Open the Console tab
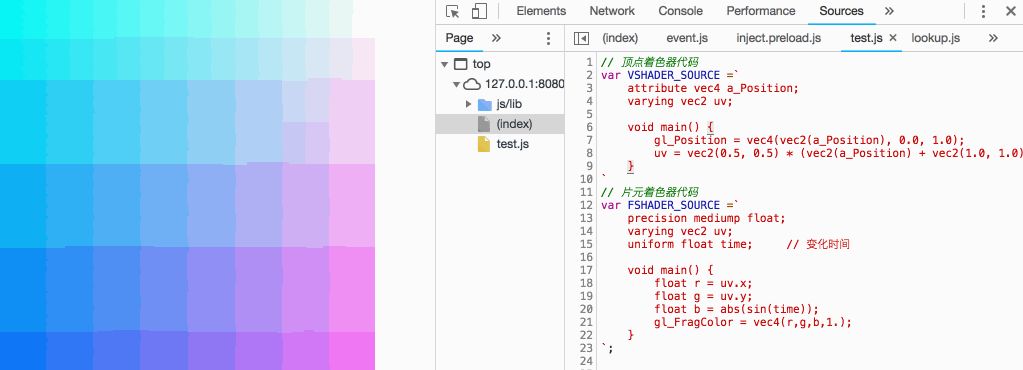 680,11
